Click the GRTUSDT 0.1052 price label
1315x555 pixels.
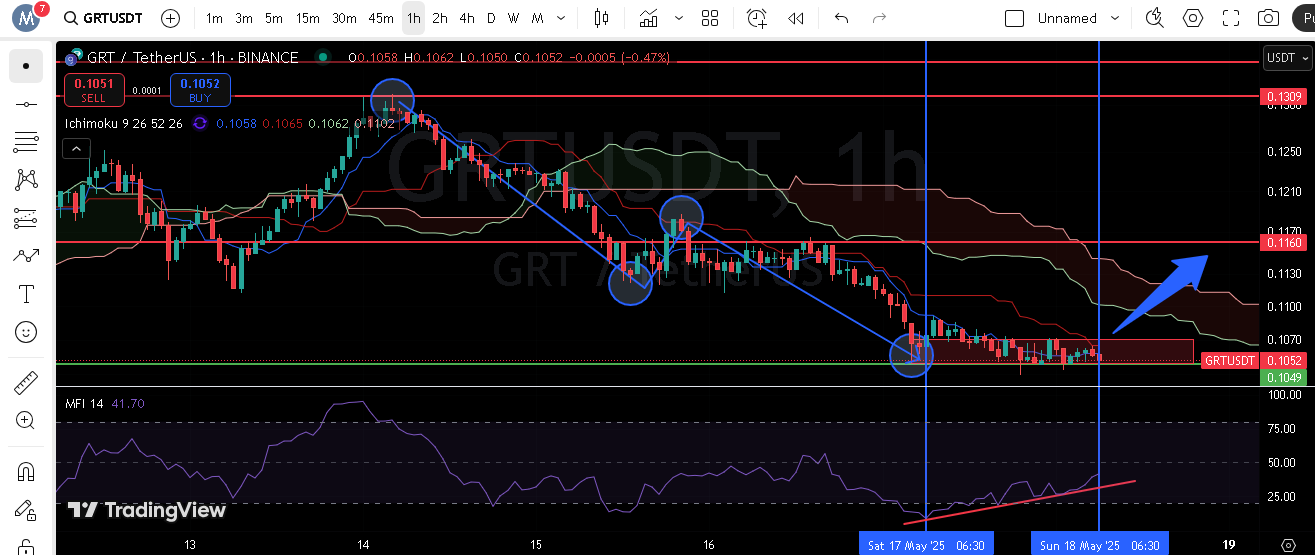pyautogui.click(x=1253, y=361)
